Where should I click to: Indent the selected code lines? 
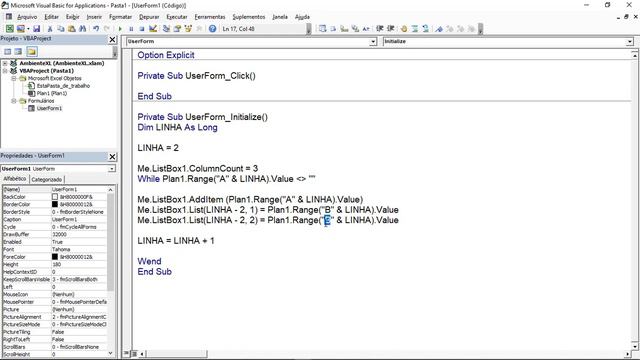380,29
